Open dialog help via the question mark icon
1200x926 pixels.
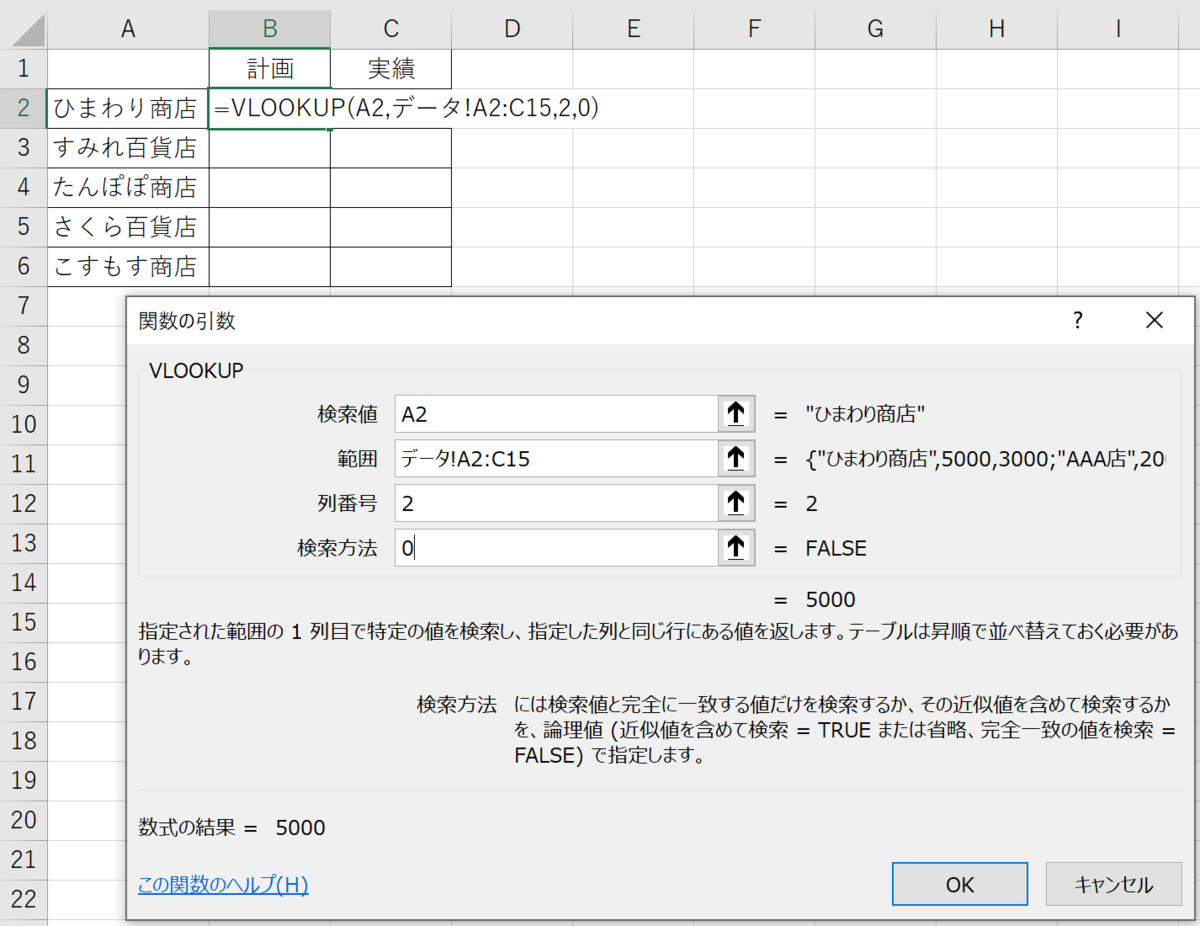1077,320
